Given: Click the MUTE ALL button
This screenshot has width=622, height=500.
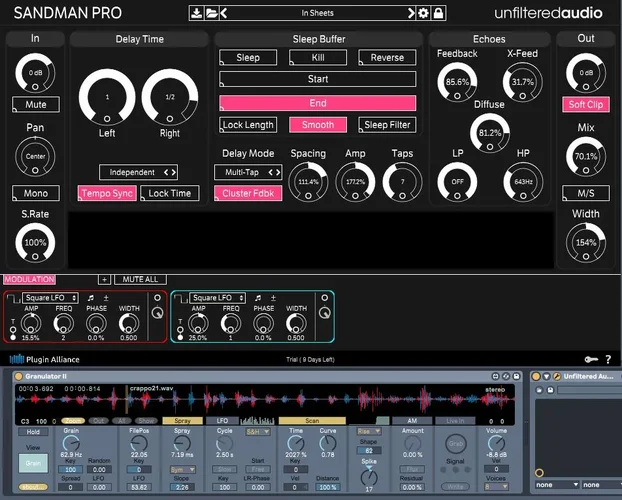Looking at the screenshot, I should click(x=138, y=280).
